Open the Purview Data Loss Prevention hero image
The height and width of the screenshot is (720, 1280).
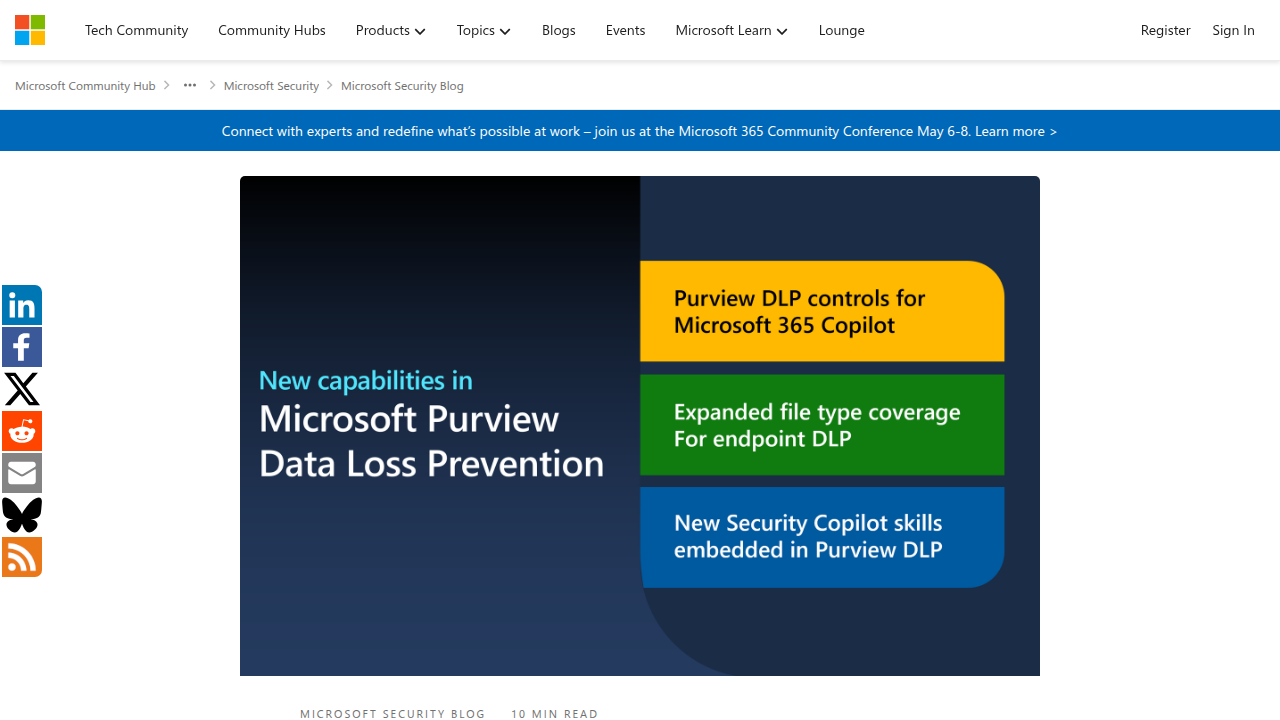click(640, 426)
